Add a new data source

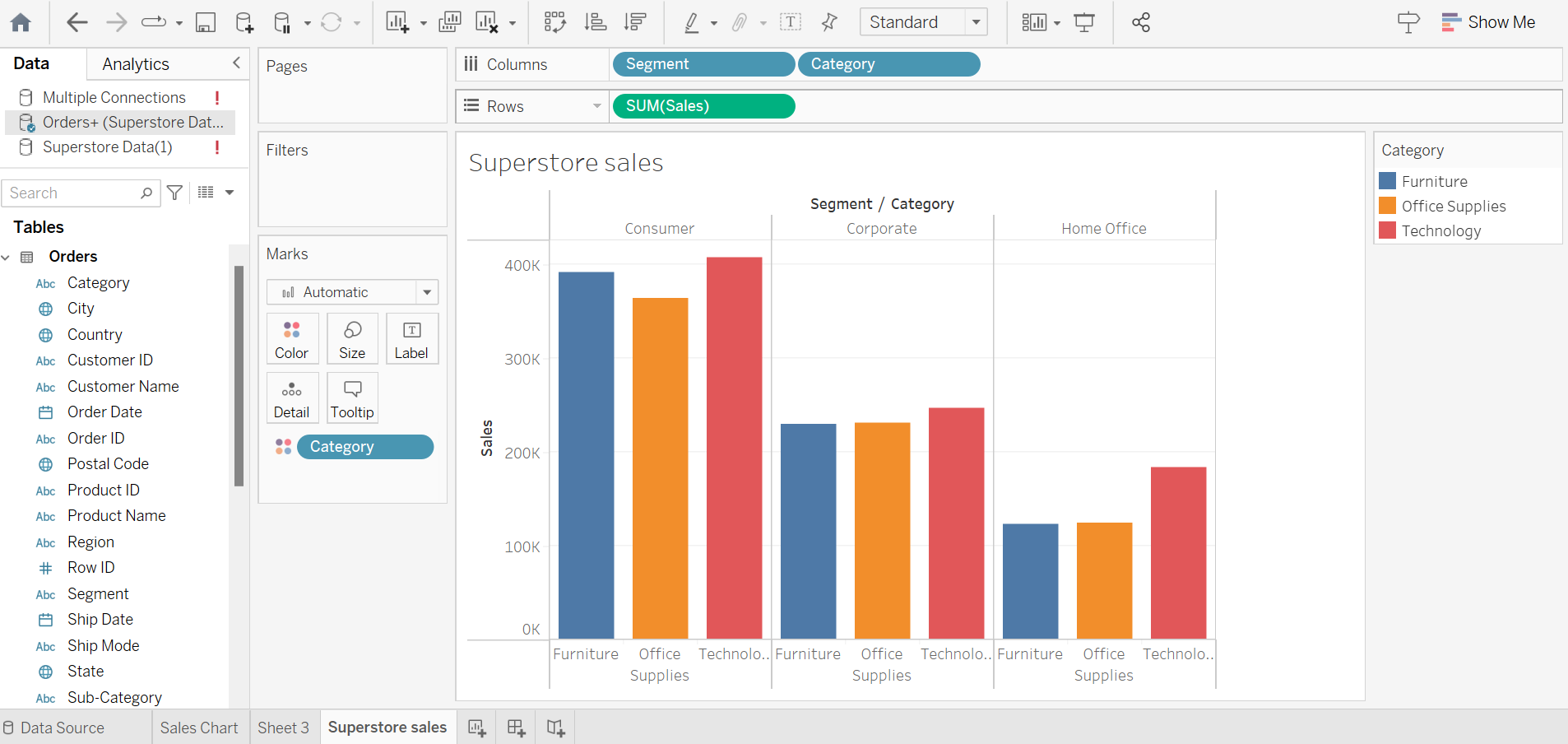(x=244, y=22)
